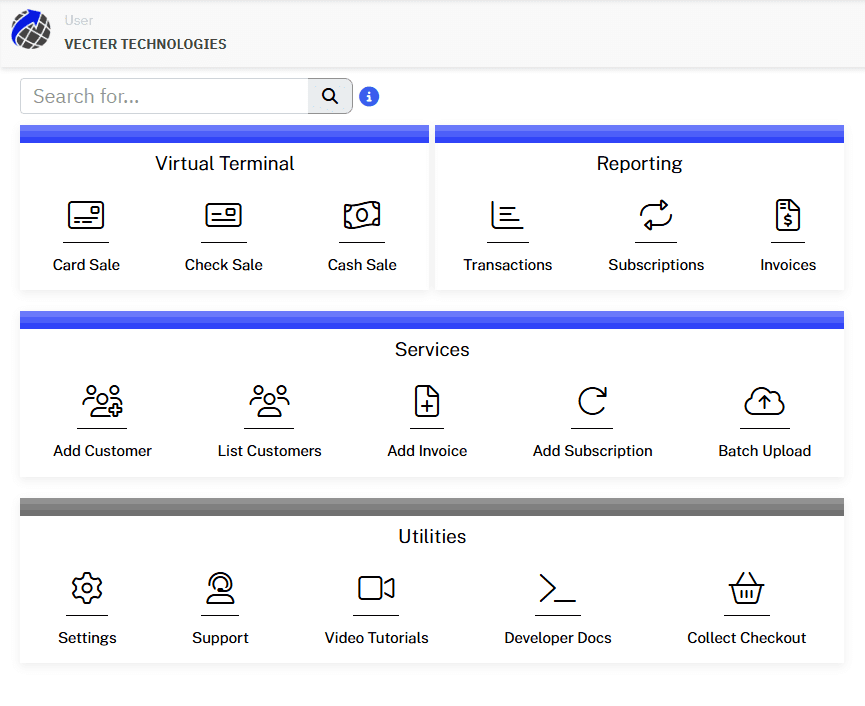Start an Add Subscription
The width and height of the screenshot is (865, 706).
click(592, 402)
